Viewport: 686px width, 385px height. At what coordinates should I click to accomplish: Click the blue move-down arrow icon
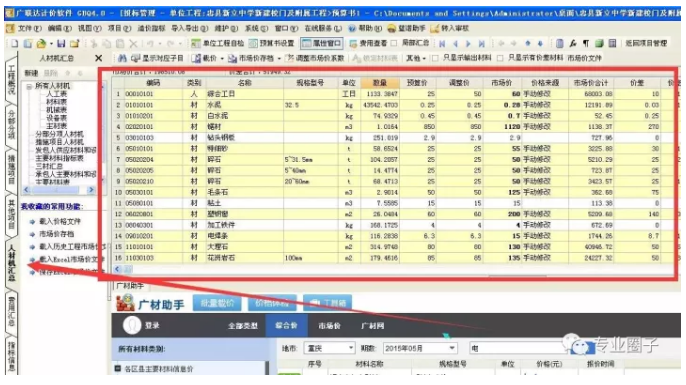(x=540, y=43)
